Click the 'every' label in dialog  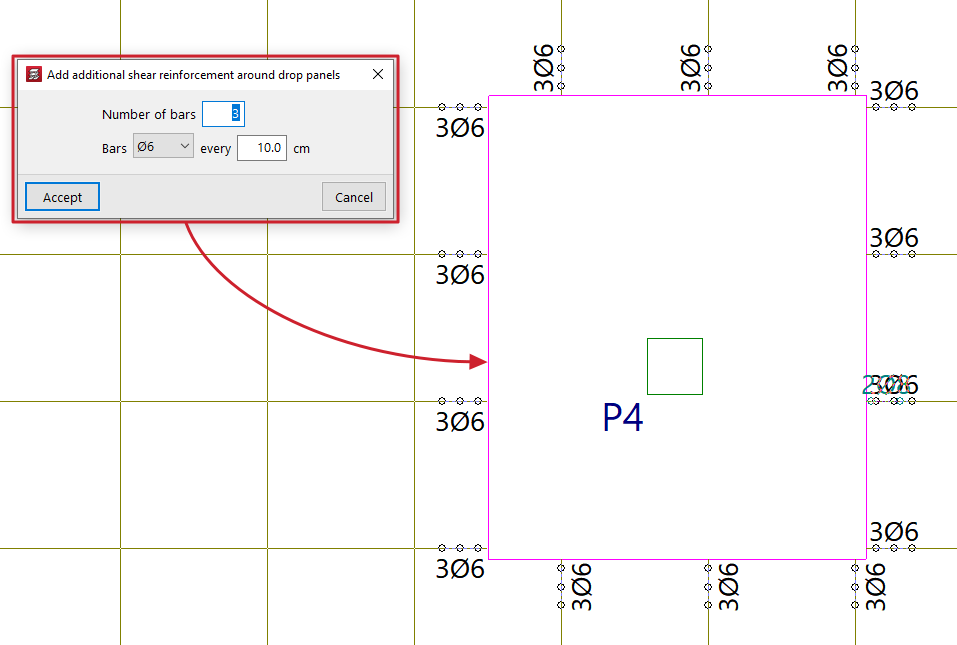coord(215,149)
